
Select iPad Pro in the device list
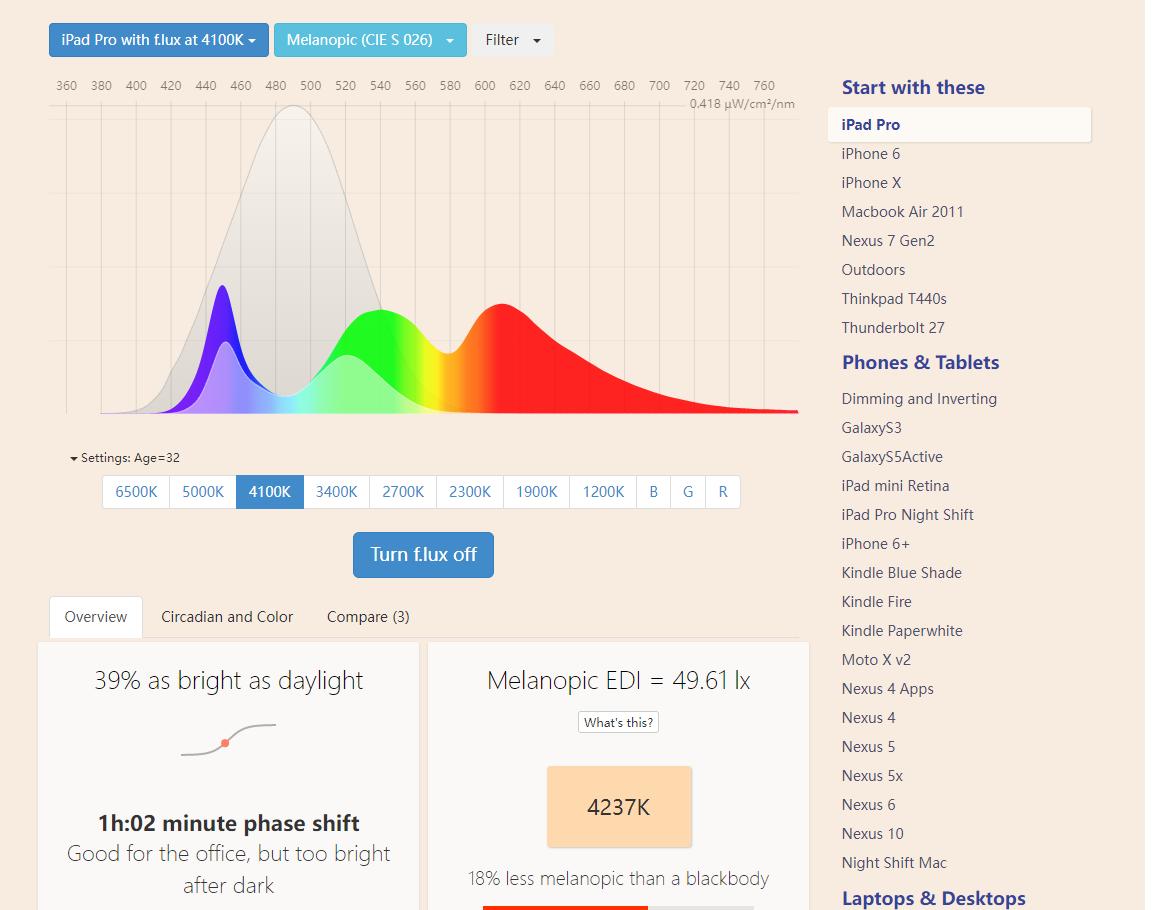click(x=960, y=125)
